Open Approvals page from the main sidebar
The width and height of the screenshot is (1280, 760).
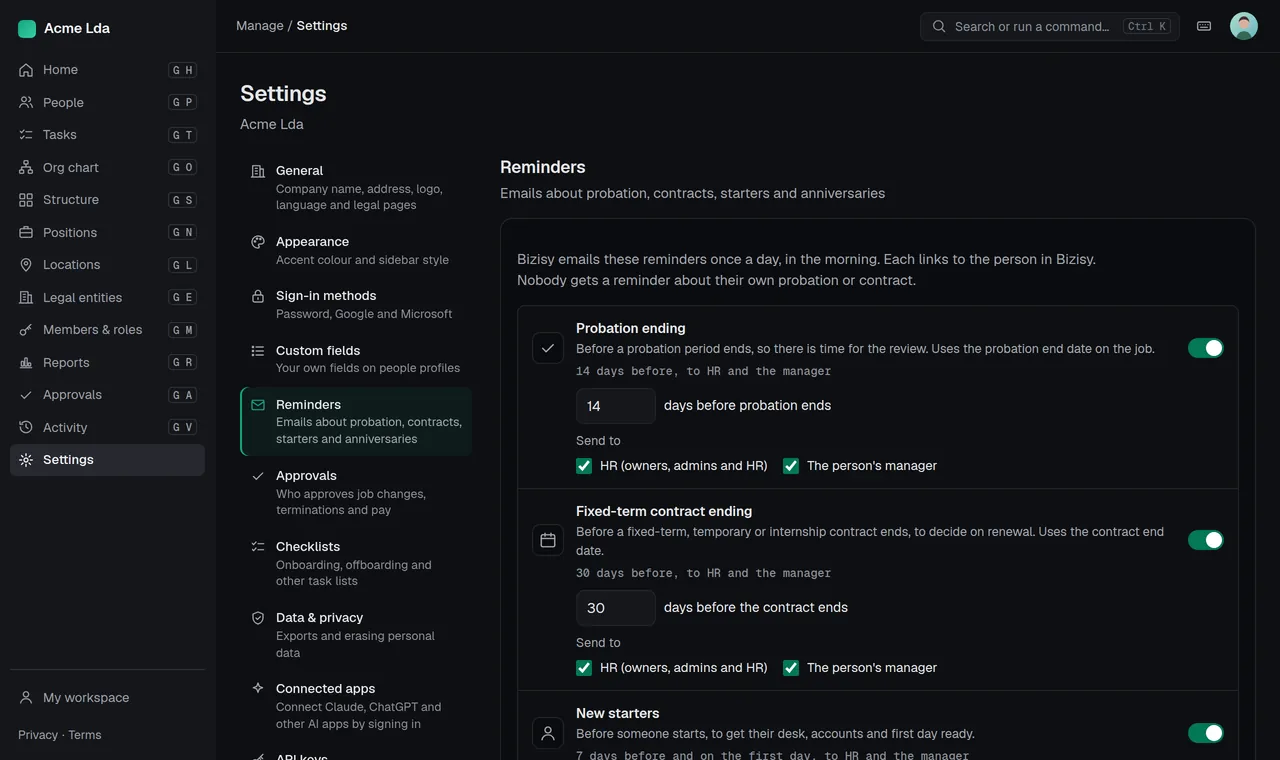click(x=107, y=395)
